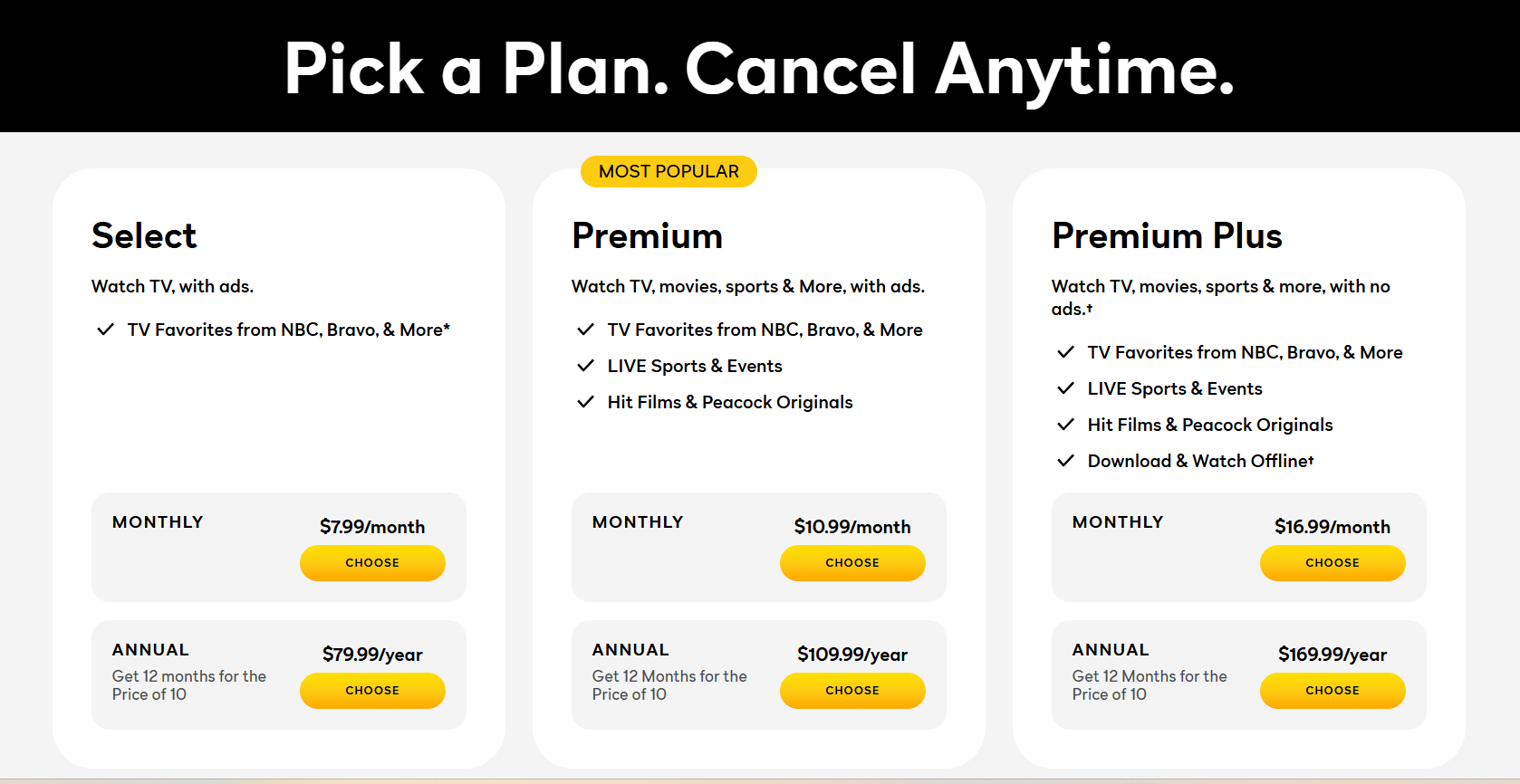Click the Download & Watch Offline feature text
1520x784 pixels.
[x=1200, y=461]
